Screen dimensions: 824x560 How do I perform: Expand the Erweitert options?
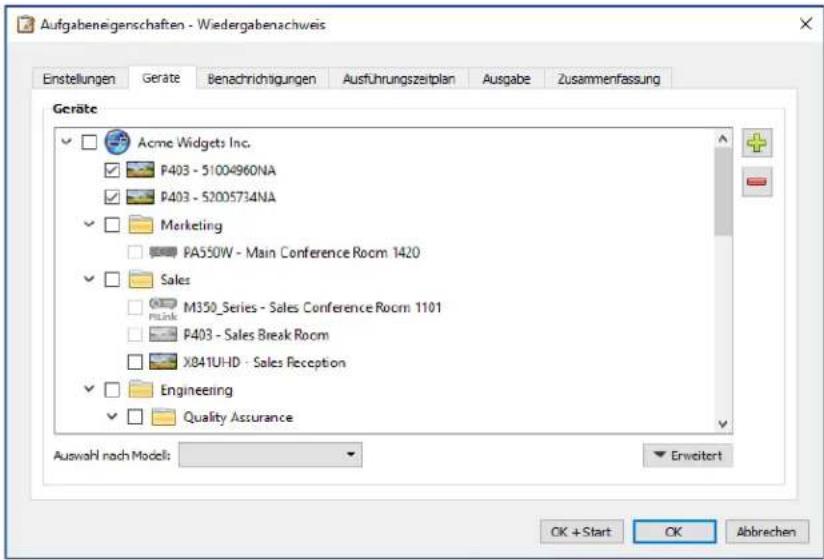click(x=687, y=455)
